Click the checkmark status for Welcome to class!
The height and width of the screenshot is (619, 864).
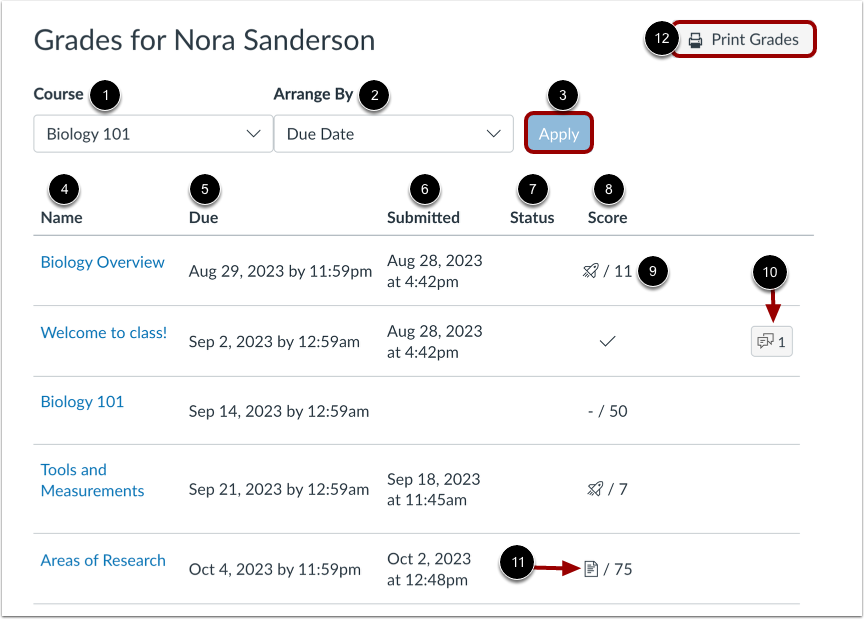click(x=607, y=340)
